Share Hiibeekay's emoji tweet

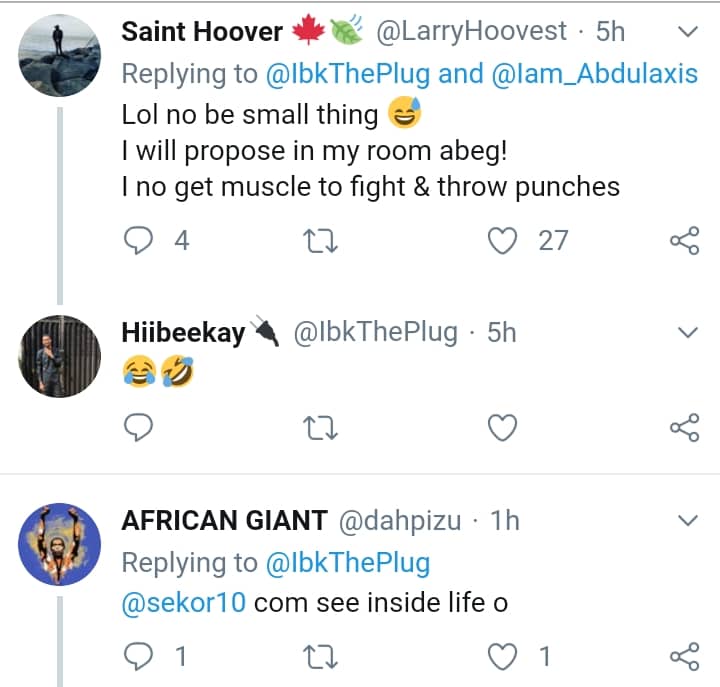coord(684,428)
